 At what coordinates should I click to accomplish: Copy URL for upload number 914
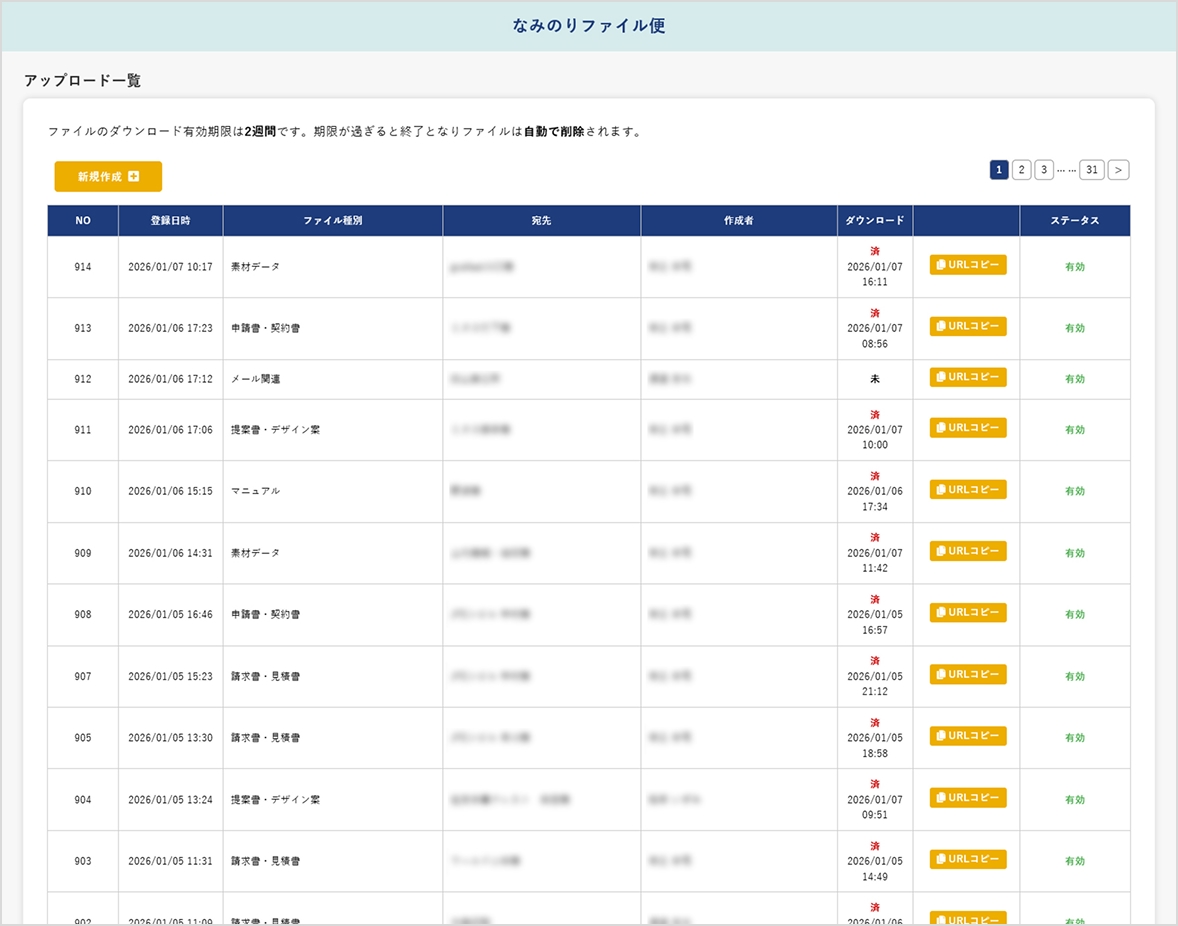pyautogui.click(x=968, y=265)
